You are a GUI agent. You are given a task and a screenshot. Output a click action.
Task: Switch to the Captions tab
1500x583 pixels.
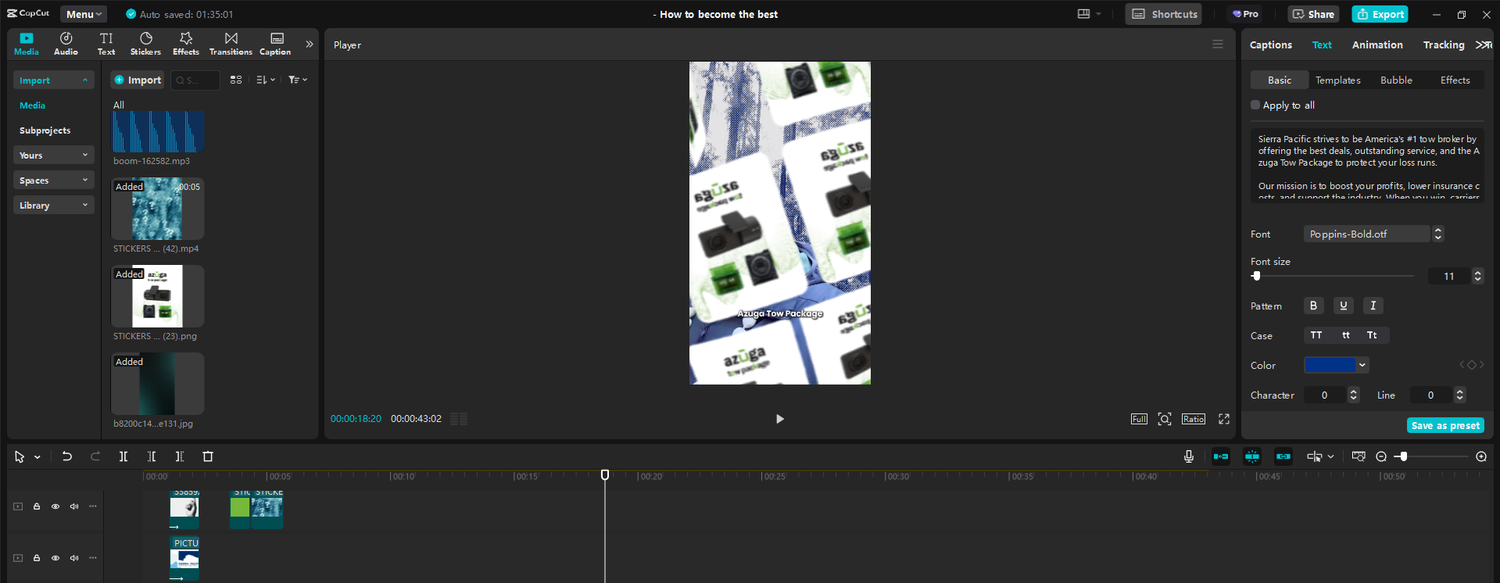click(1271, 45)
